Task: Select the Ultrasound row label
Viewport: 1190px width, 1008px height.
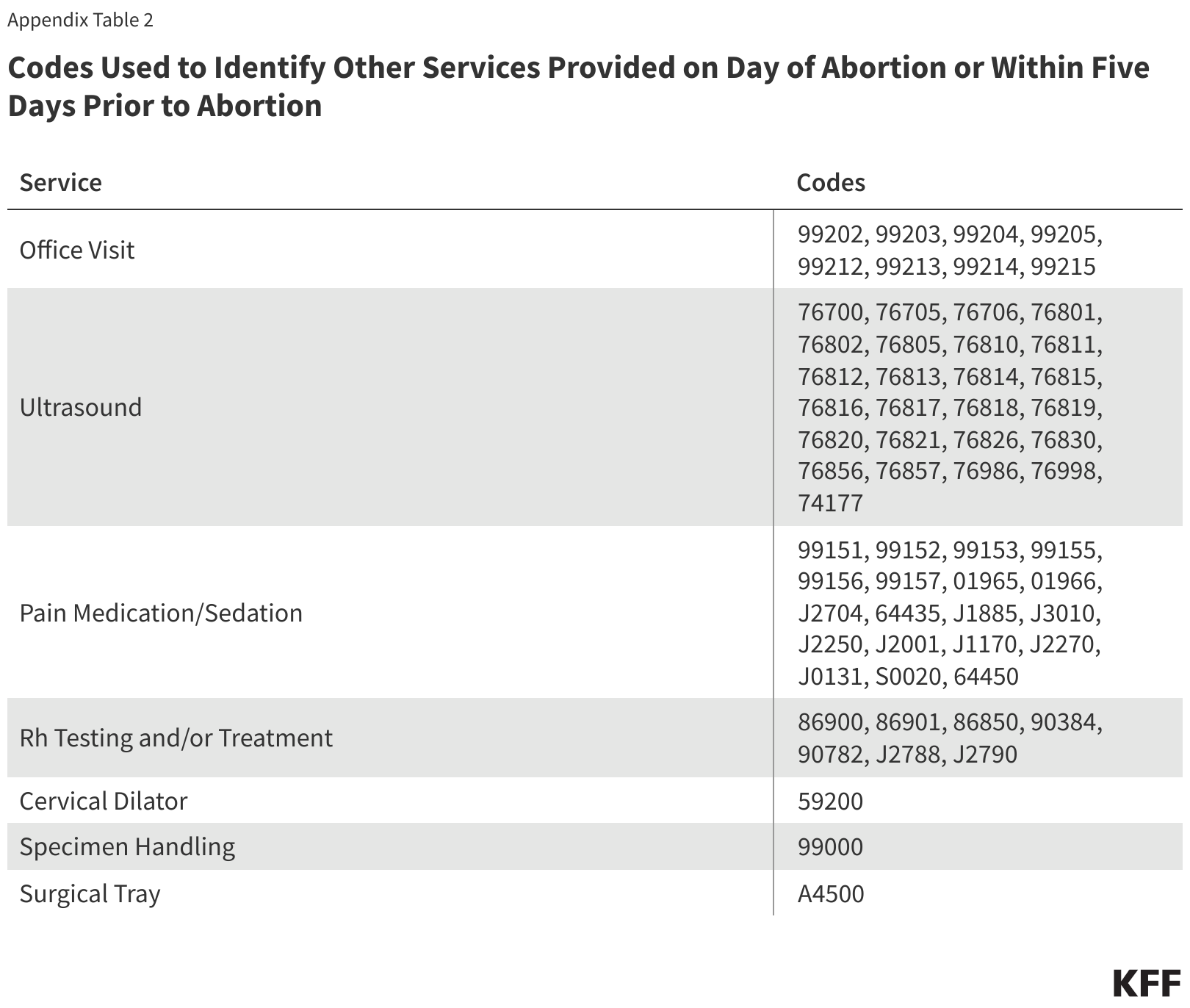Action: tap(81, 407)
